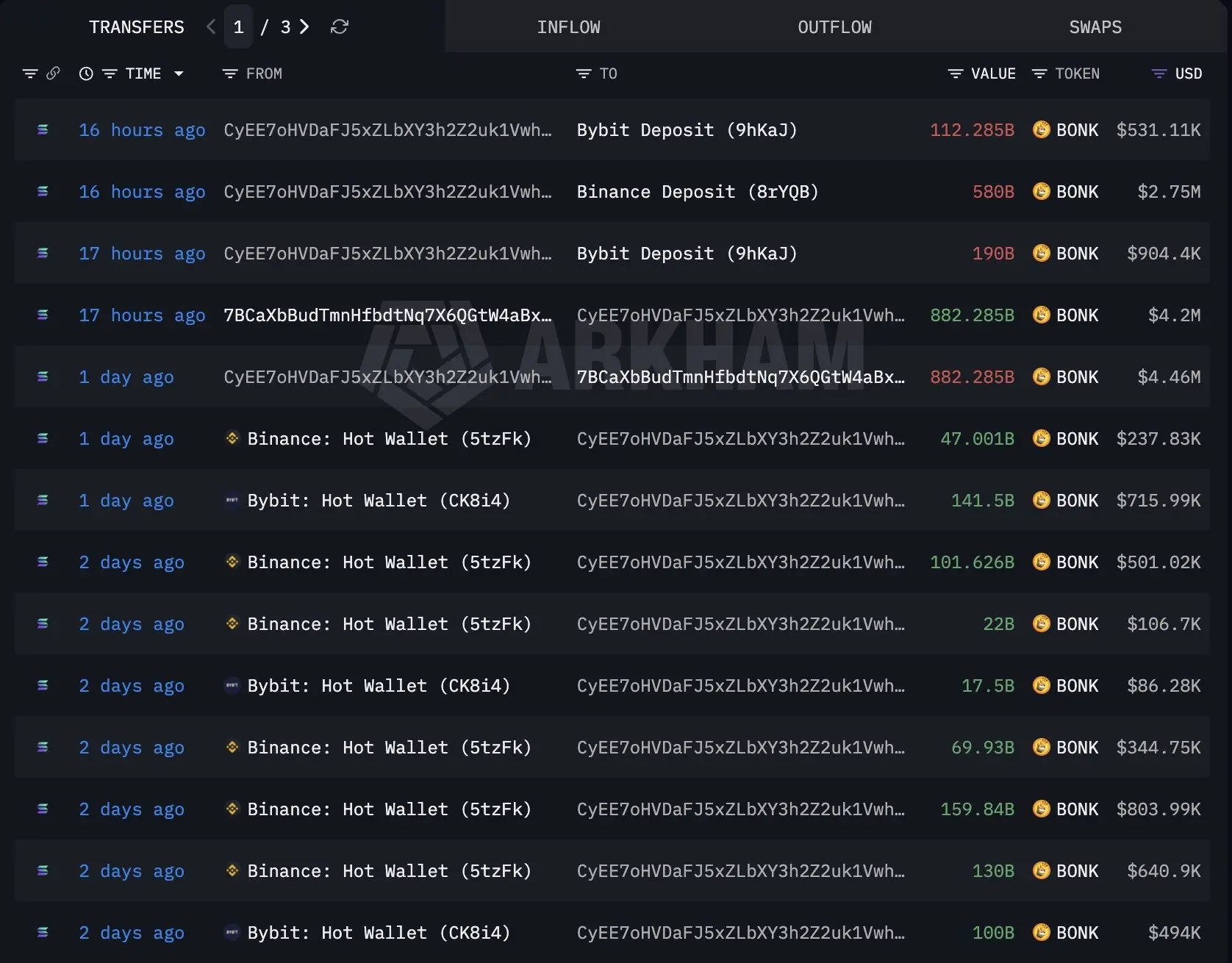Screen dimensions: 1232x963
Task: Click Solana chain icon on $4.46M row
Action: click(43, 376)
